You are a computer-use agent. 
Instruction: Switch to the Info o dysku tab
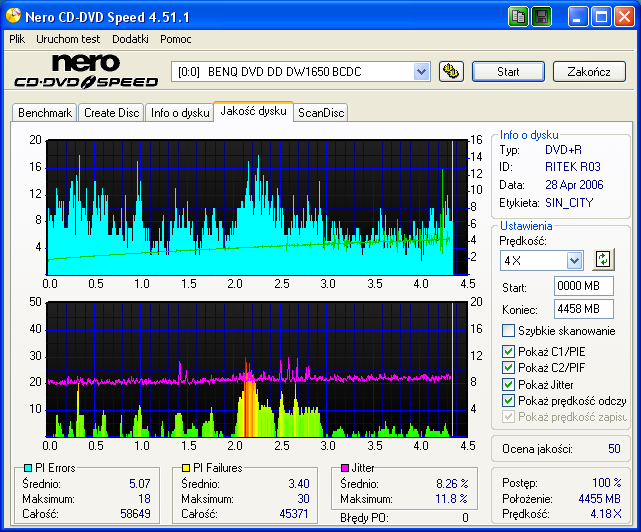(180, 112)
